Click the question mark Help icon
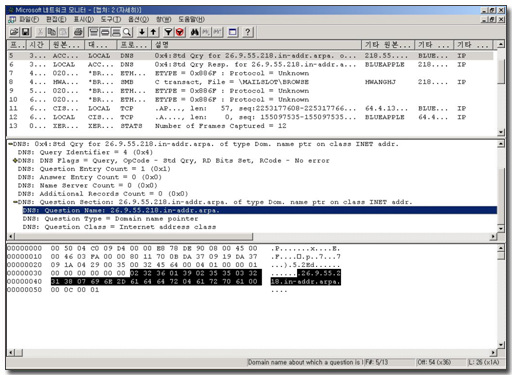 247,32
